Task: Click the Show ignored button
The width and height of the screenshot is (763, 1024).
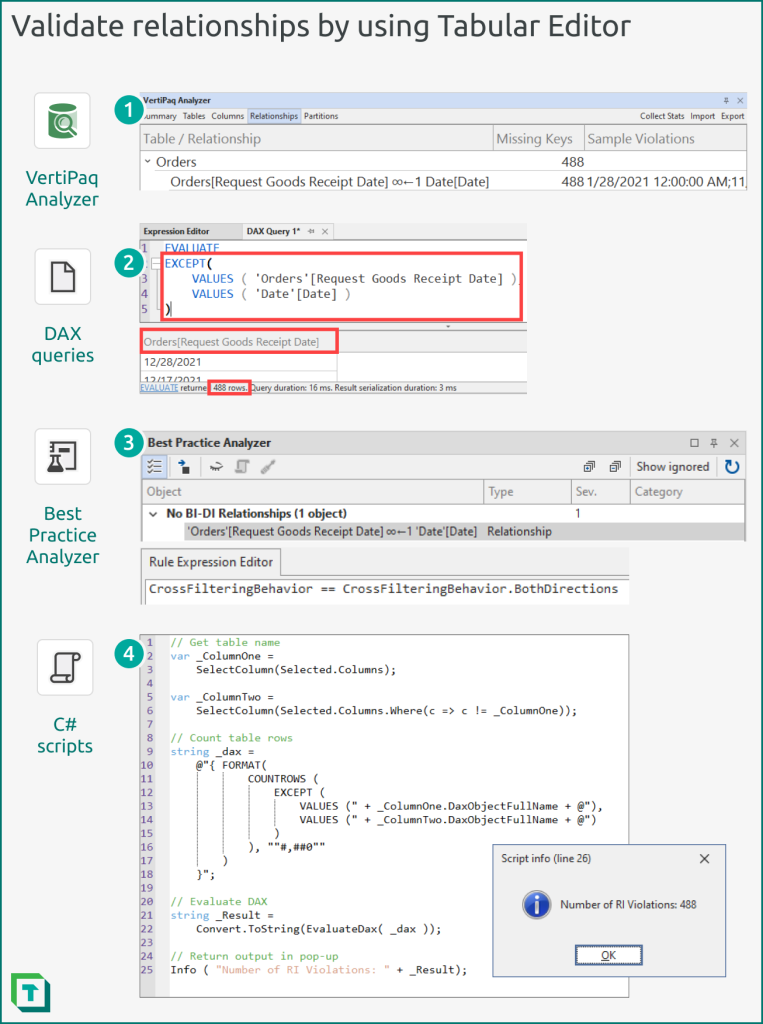Action: click(x=673, y=466)
